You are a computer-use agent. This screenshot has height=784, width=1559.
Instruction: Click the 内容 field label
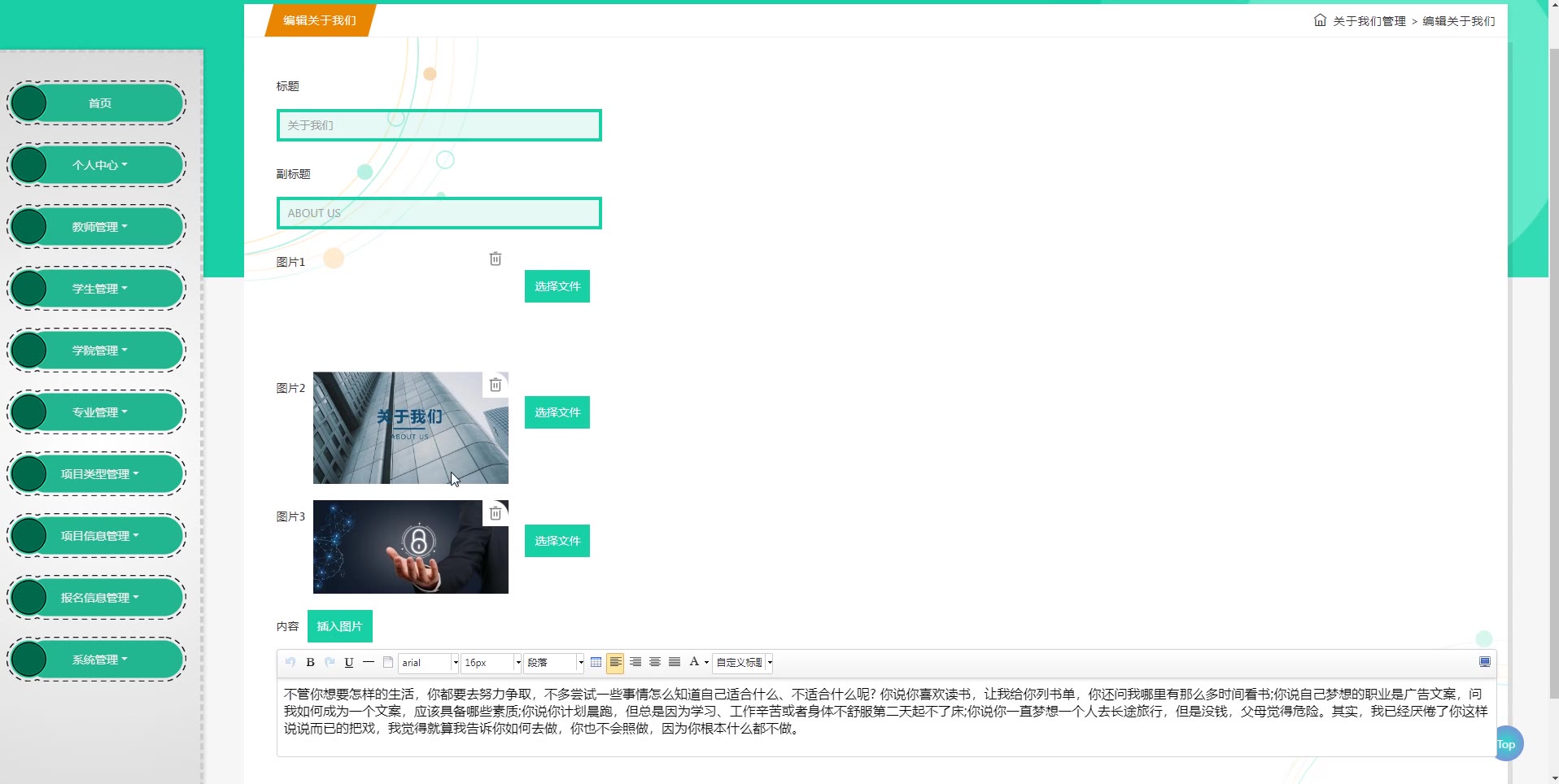click(x=288, y=626)
